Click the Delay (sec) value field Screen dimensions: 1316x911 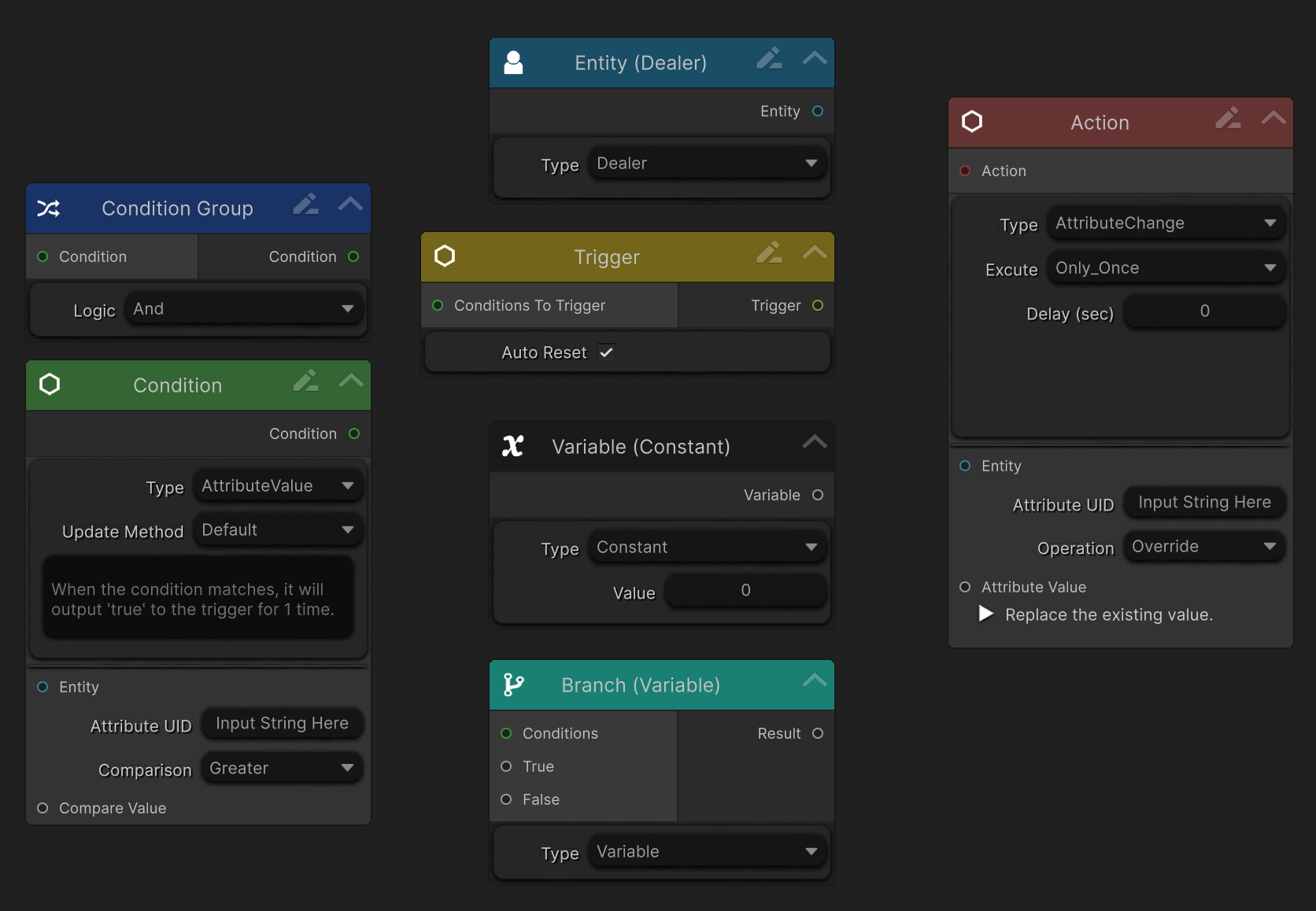[x=1203, y=312]
